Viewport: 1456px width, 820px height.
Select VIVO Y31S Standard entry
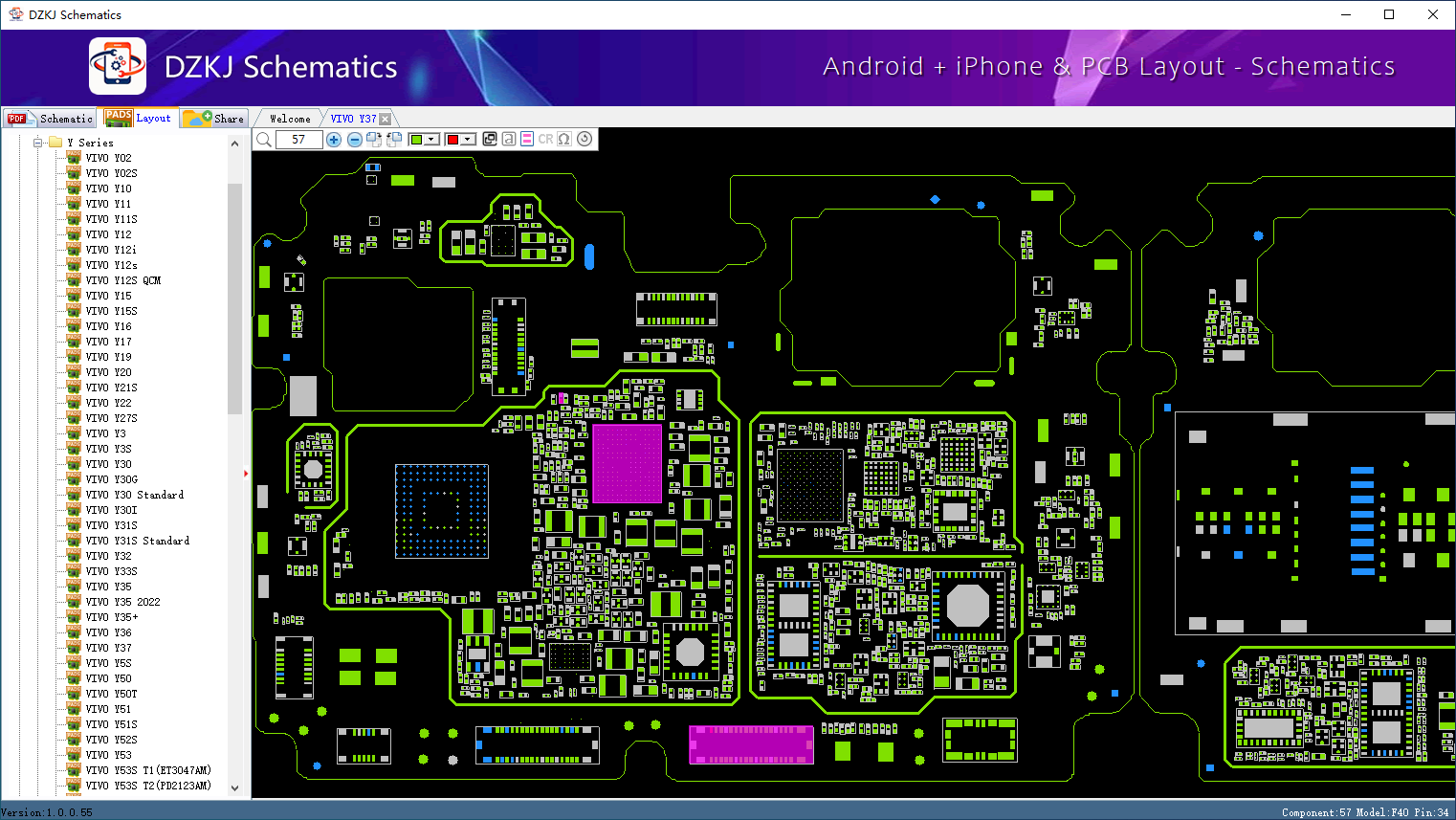tap(138, 541)
